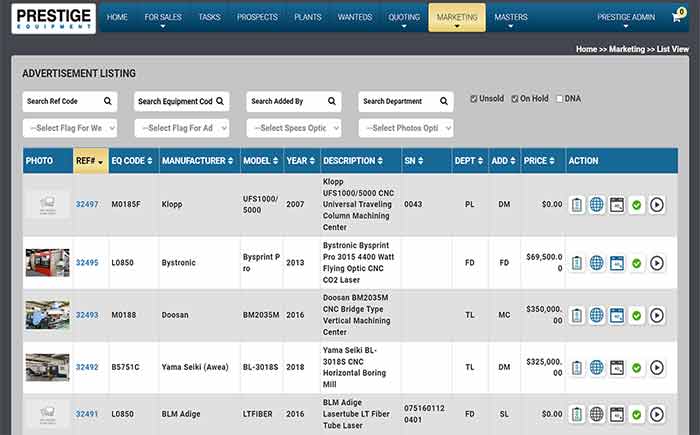Open the For Sales menu
This screenshot has width=700, height=435.
tap(163, 17)
